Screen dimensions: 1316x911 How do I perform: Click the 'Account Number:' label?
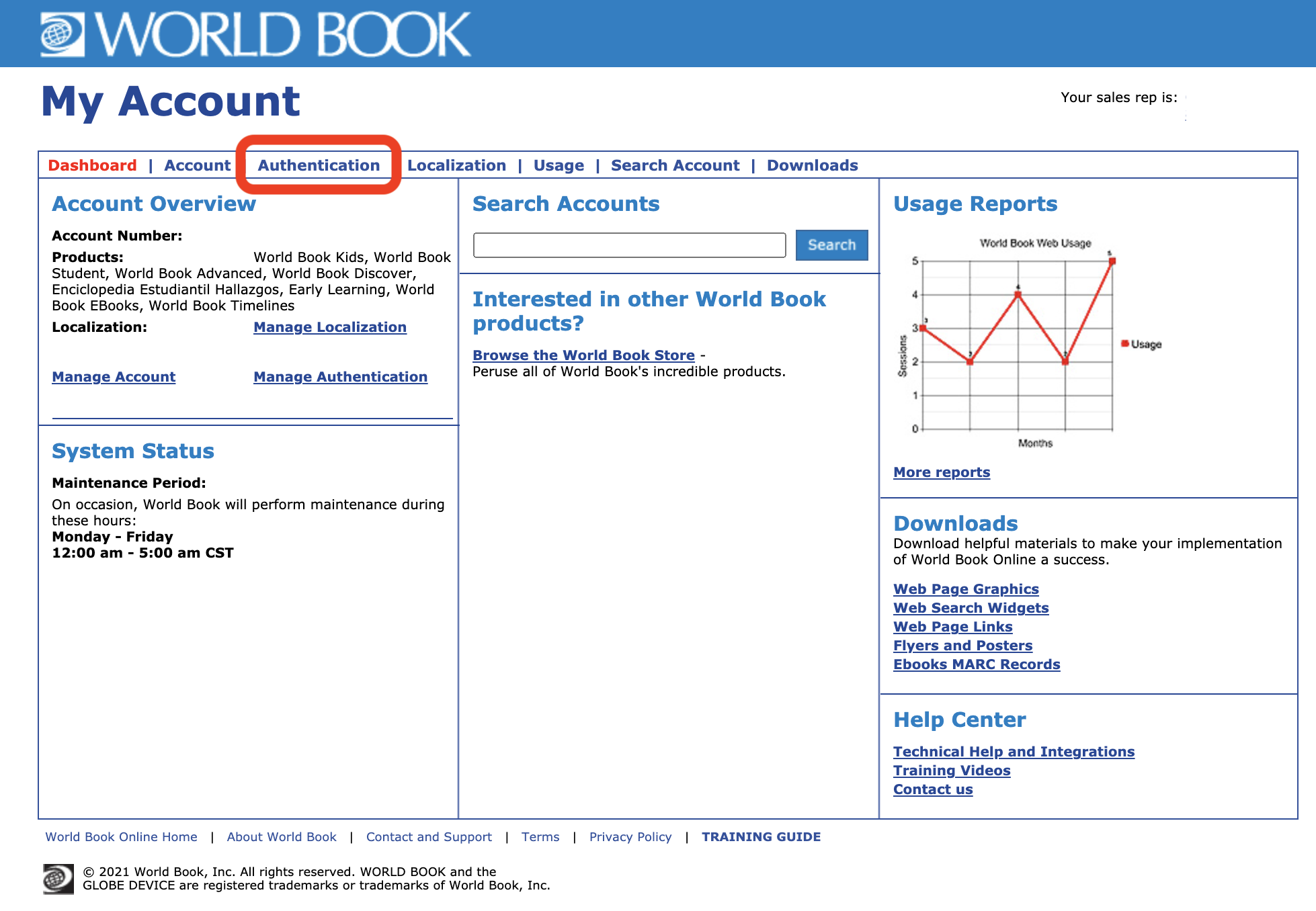coord(117,236)
